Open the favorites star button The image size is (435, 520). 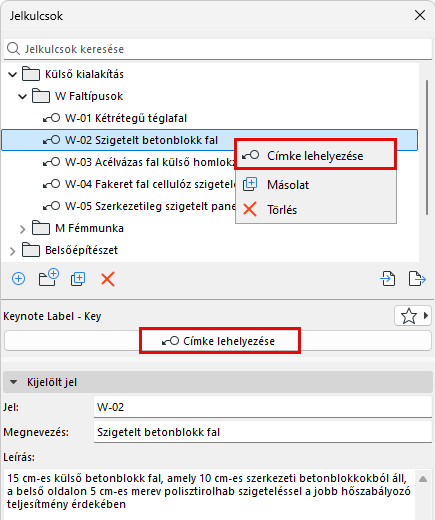tap(413, 316)
